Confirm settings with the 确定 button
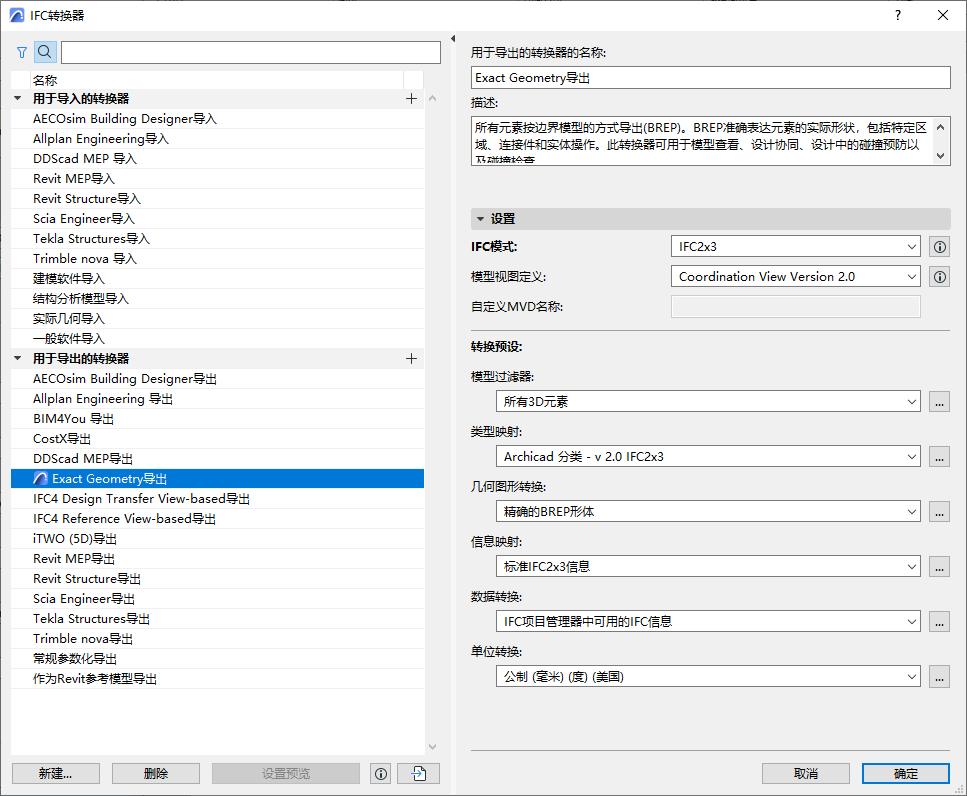 pos(905,773)
